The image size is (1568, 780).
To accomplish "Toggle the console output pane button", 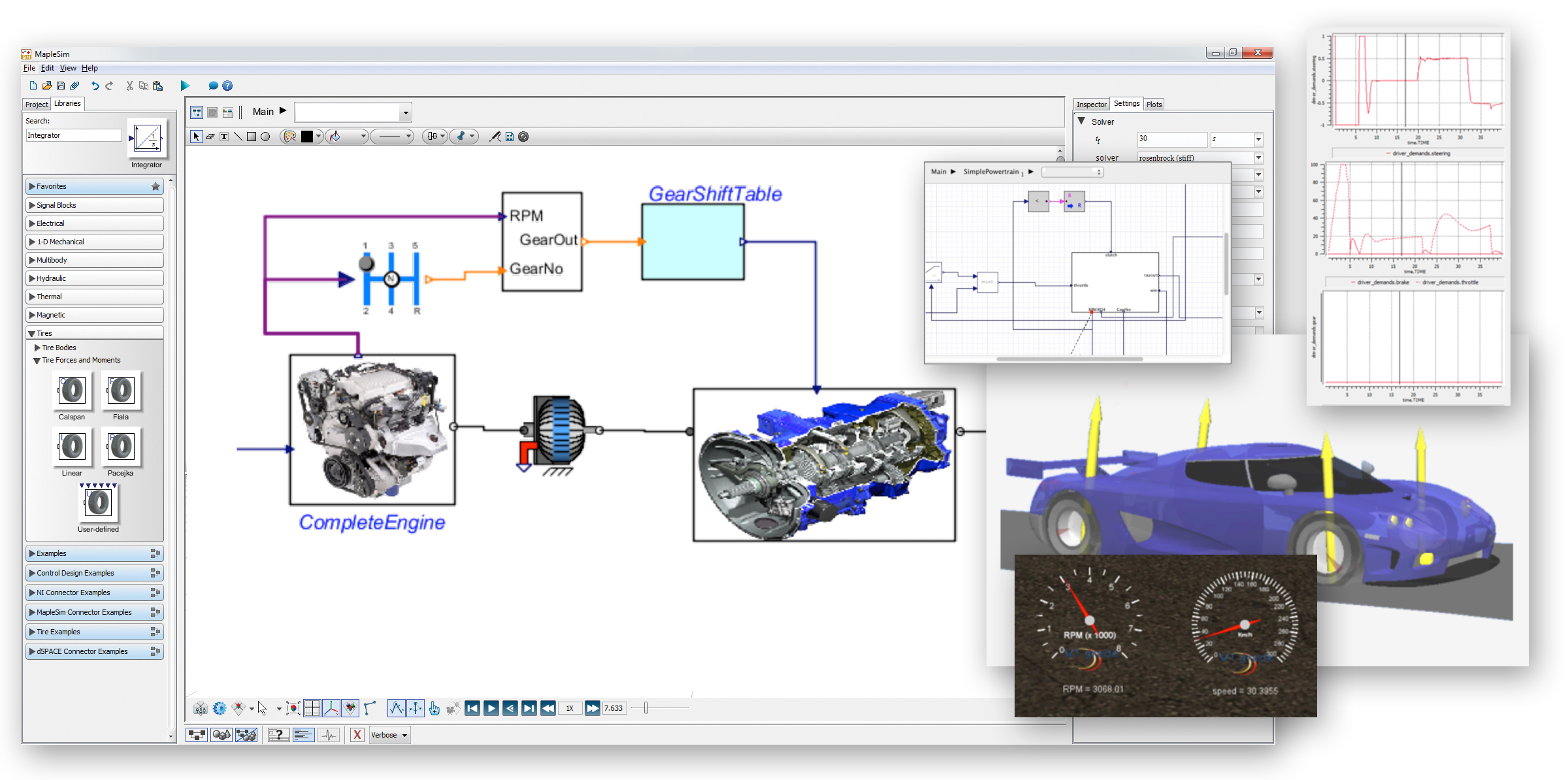I will pos(303,735).
